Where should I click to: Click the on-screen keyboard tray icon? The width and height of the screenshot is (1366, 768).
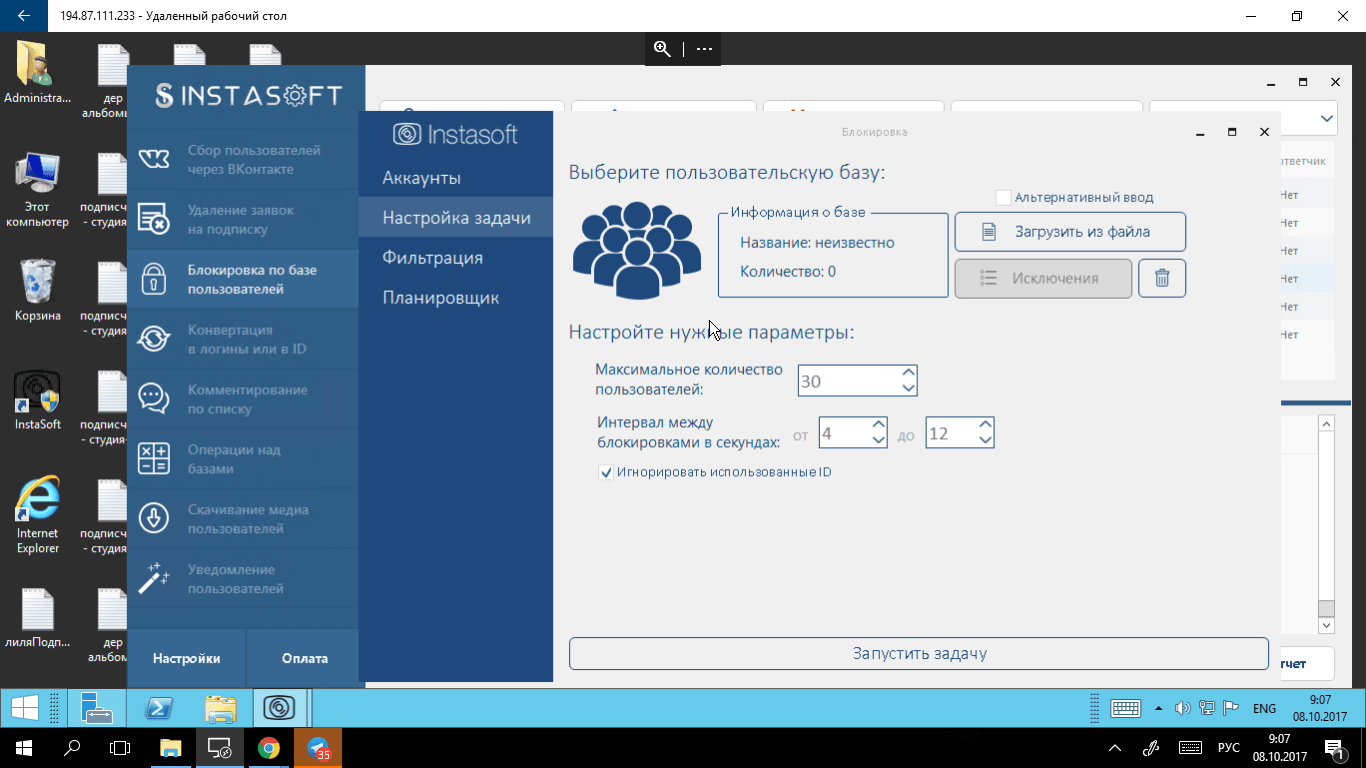[x=1126, y=708]
